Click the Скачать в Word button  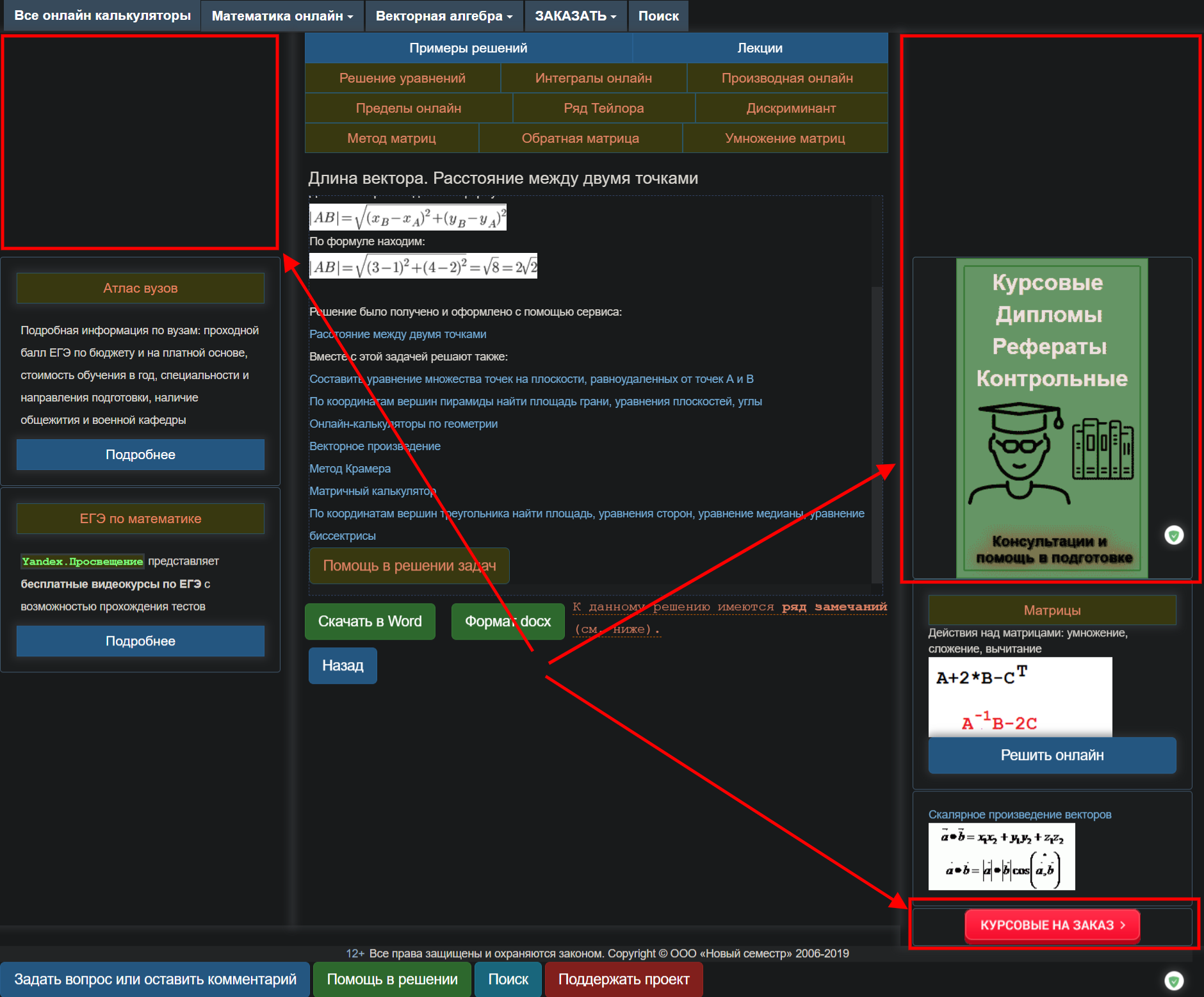pos(370,621)
